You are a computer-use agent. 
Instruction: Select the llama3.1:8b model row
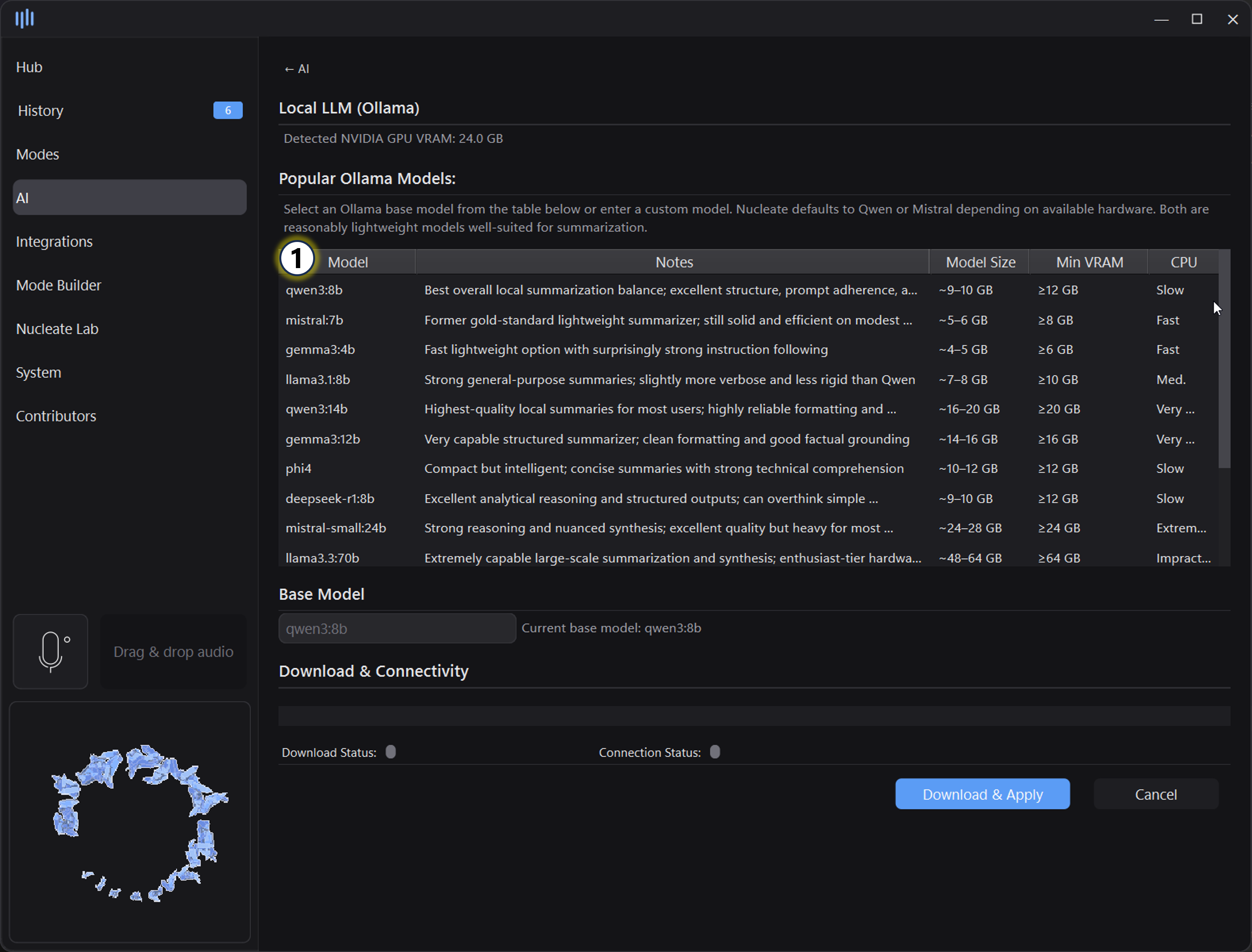(x=748, y=380)
